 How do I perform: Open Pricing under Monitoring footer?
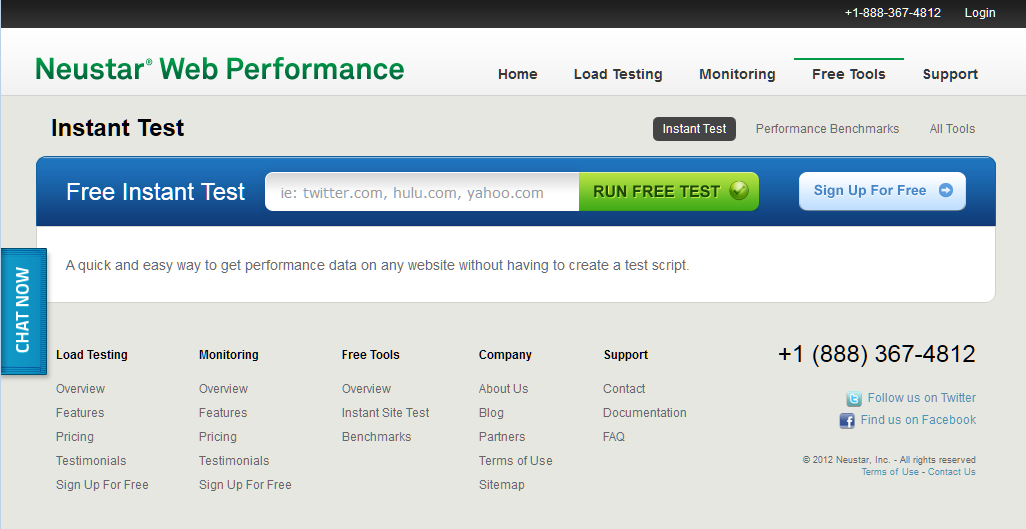218,437
